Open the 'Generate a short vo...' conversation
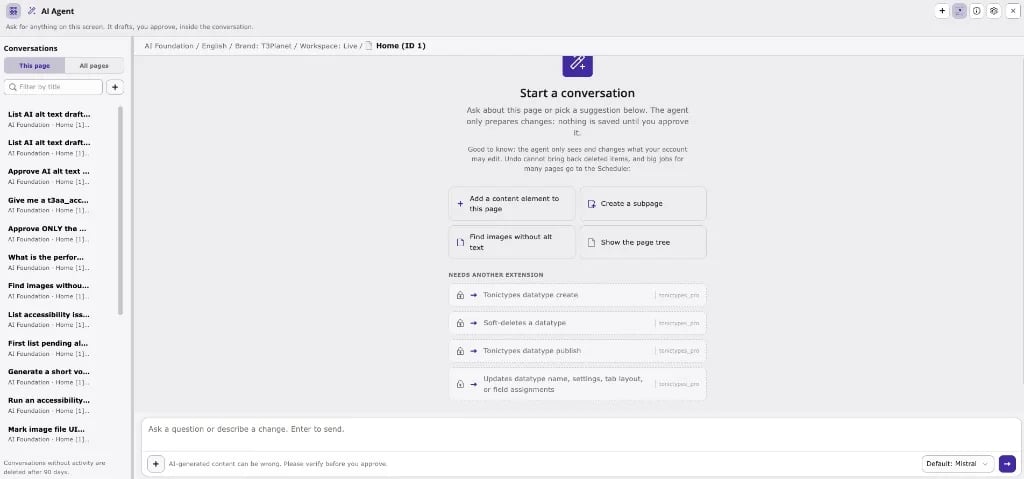Viewport: 1024px width, 479px height. pyautogui.click(x=59, y=376)
